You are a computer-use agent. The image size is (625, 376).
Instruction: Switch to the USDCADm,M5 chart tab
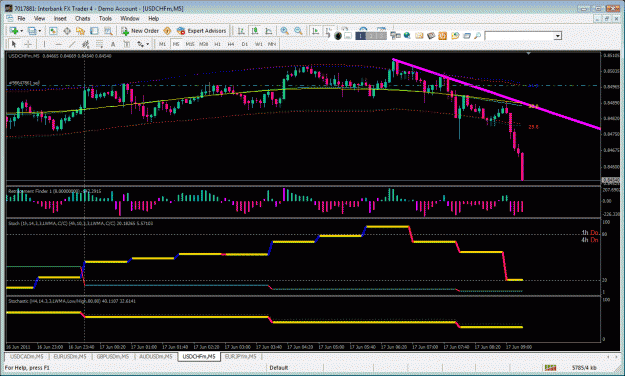coord(27,356)
